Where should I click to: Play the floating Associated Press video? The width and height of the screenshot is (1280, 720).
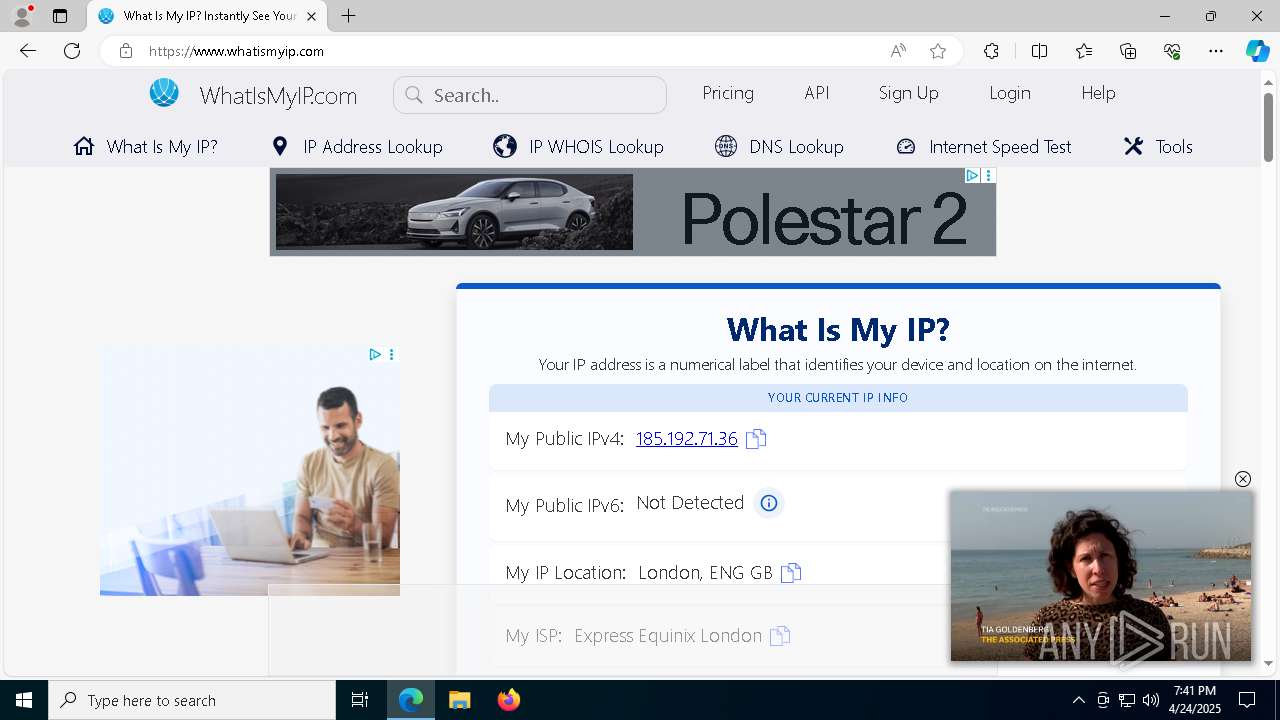click(x=1101, y=576)
